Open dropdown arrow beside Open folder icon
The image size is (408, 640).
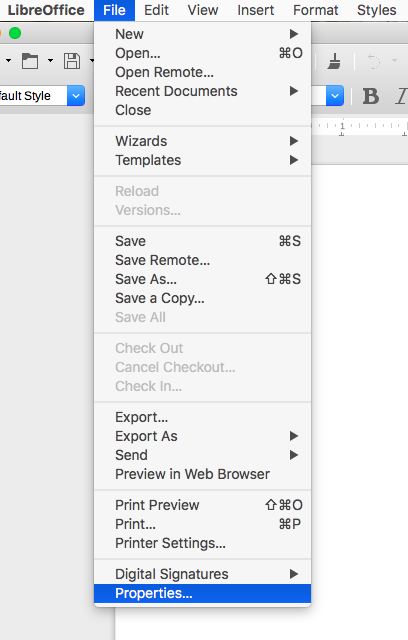click(50, 61)
